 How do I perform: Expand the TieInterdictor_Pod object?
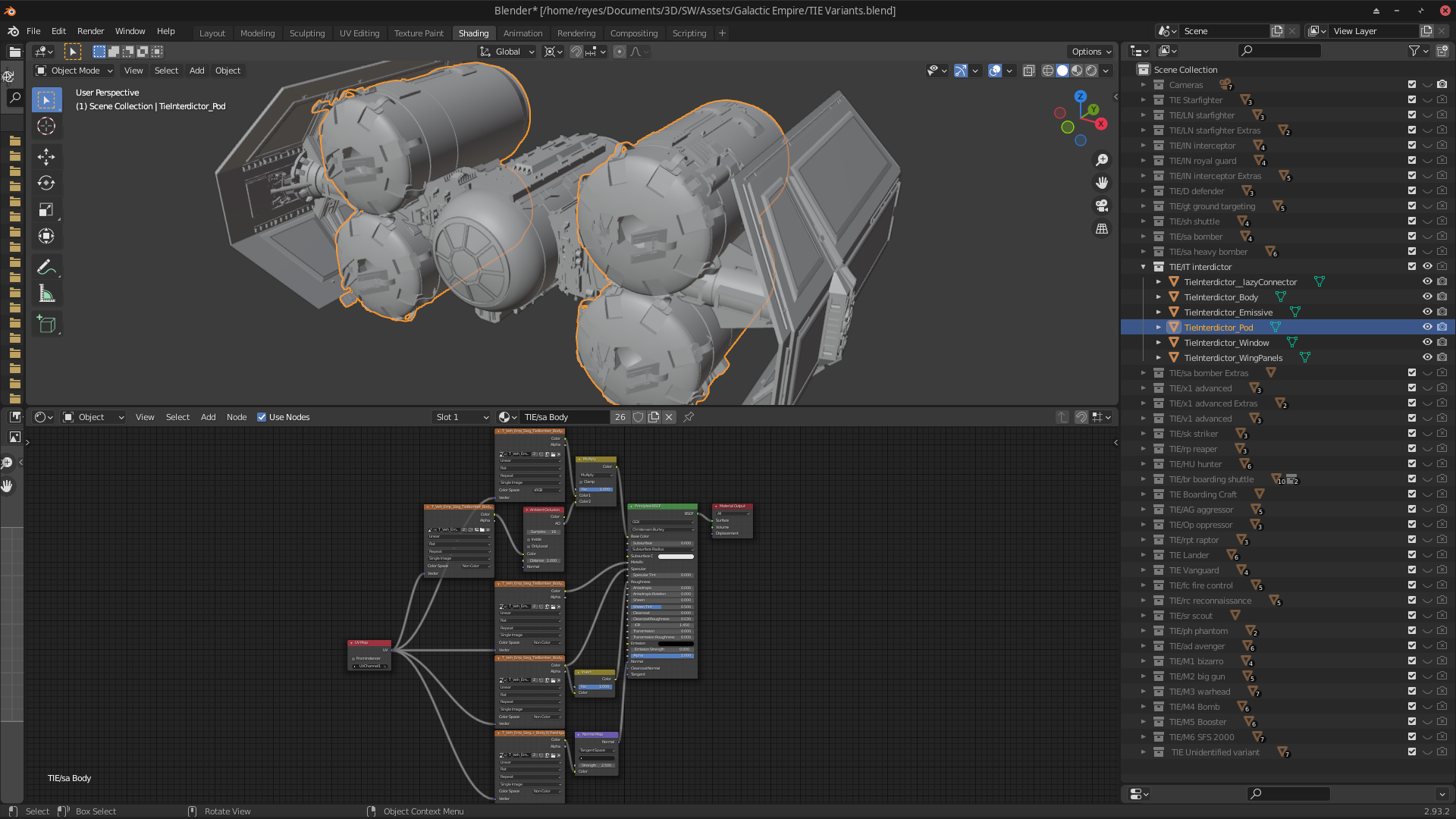click(x=1159, y=328)
